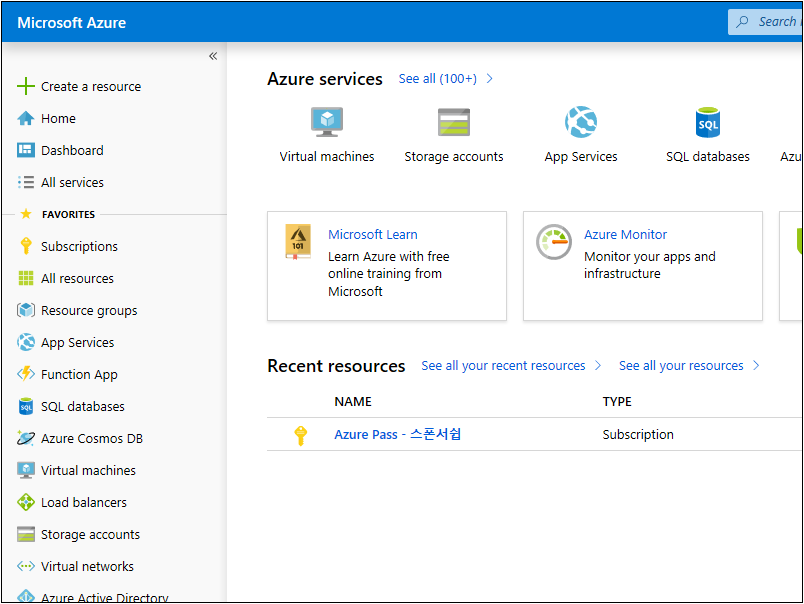This screenshot has width=804, height=604.
Task: Click the All services list icon
Action: (x=26, y=183)
